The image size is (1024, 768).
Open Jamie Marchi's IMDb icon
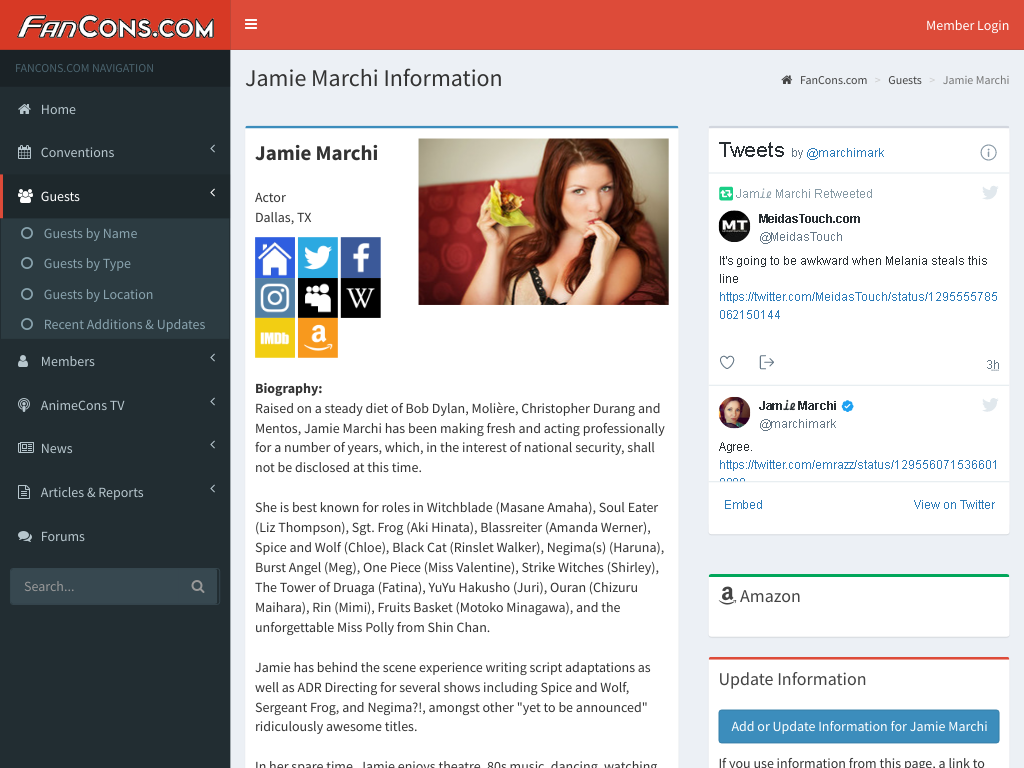click(x=275, y=338)
